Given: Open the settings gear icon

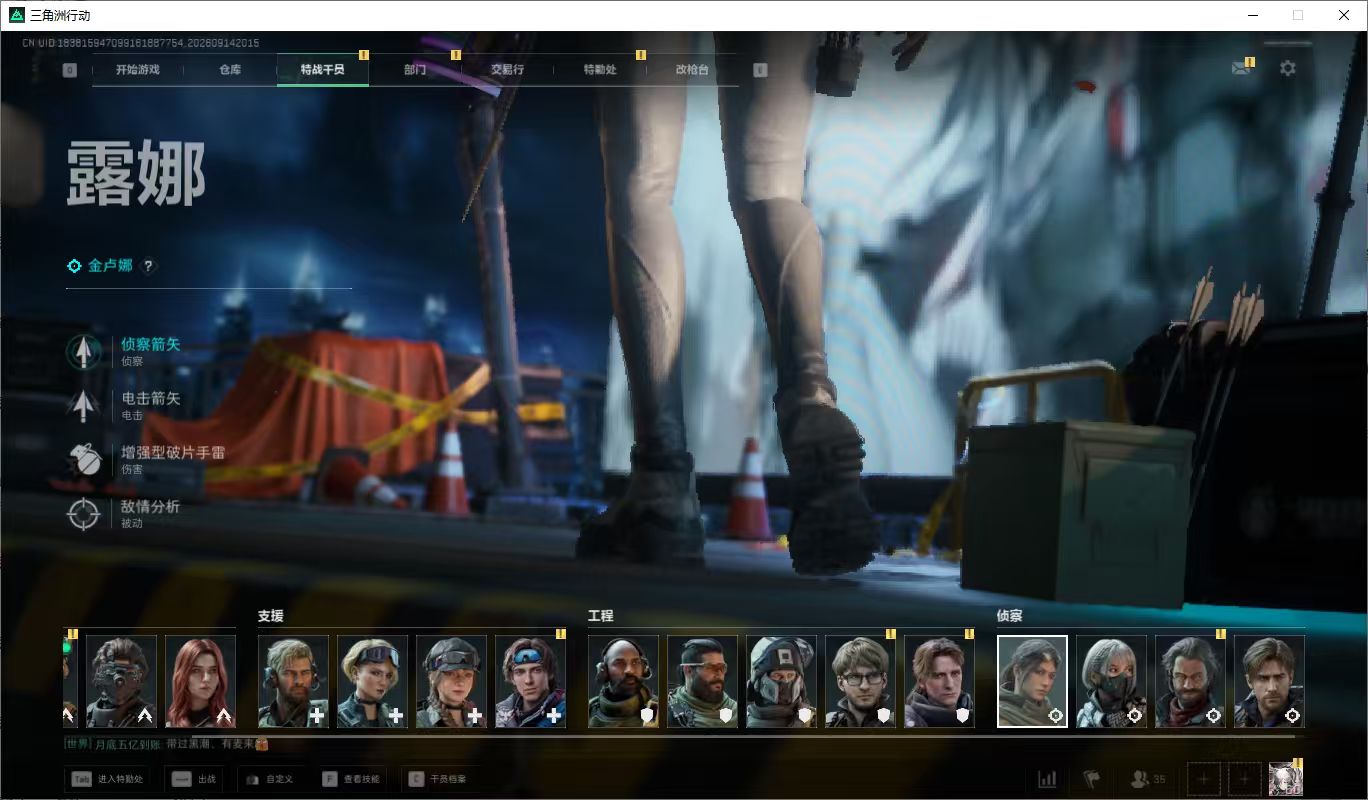Looking at the screenshot, I should point(1288,68).
